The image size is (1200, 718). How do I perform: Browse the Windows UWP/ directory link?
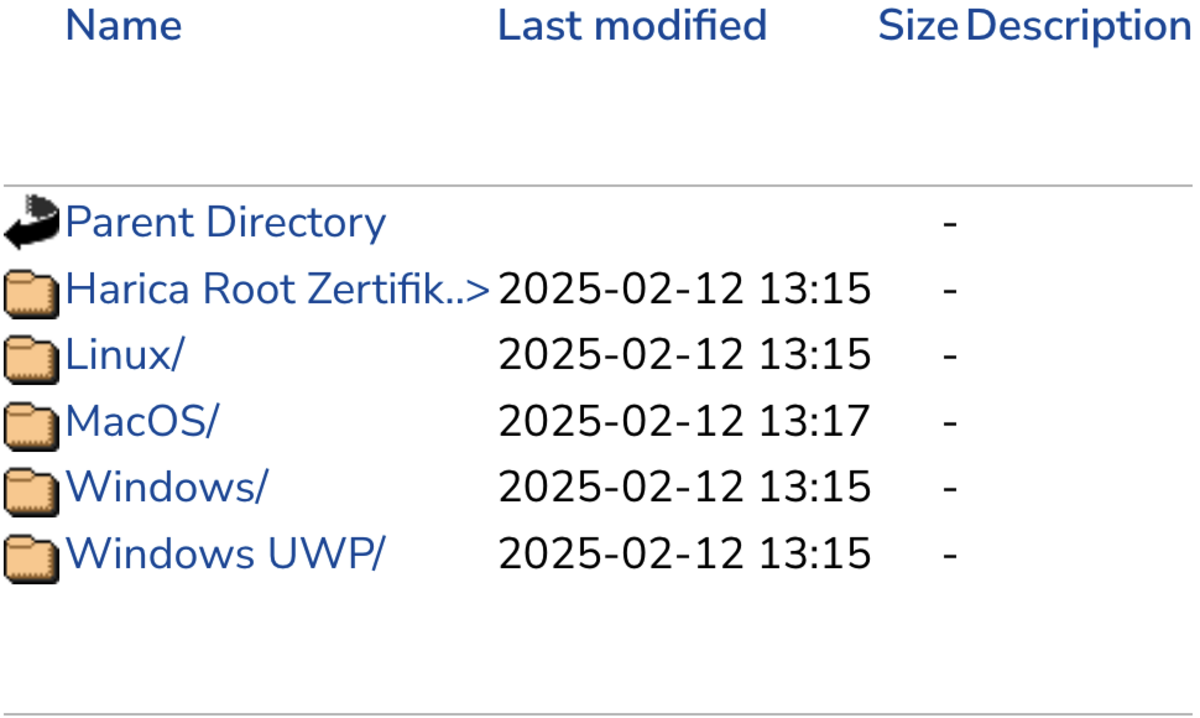(225, 553)
